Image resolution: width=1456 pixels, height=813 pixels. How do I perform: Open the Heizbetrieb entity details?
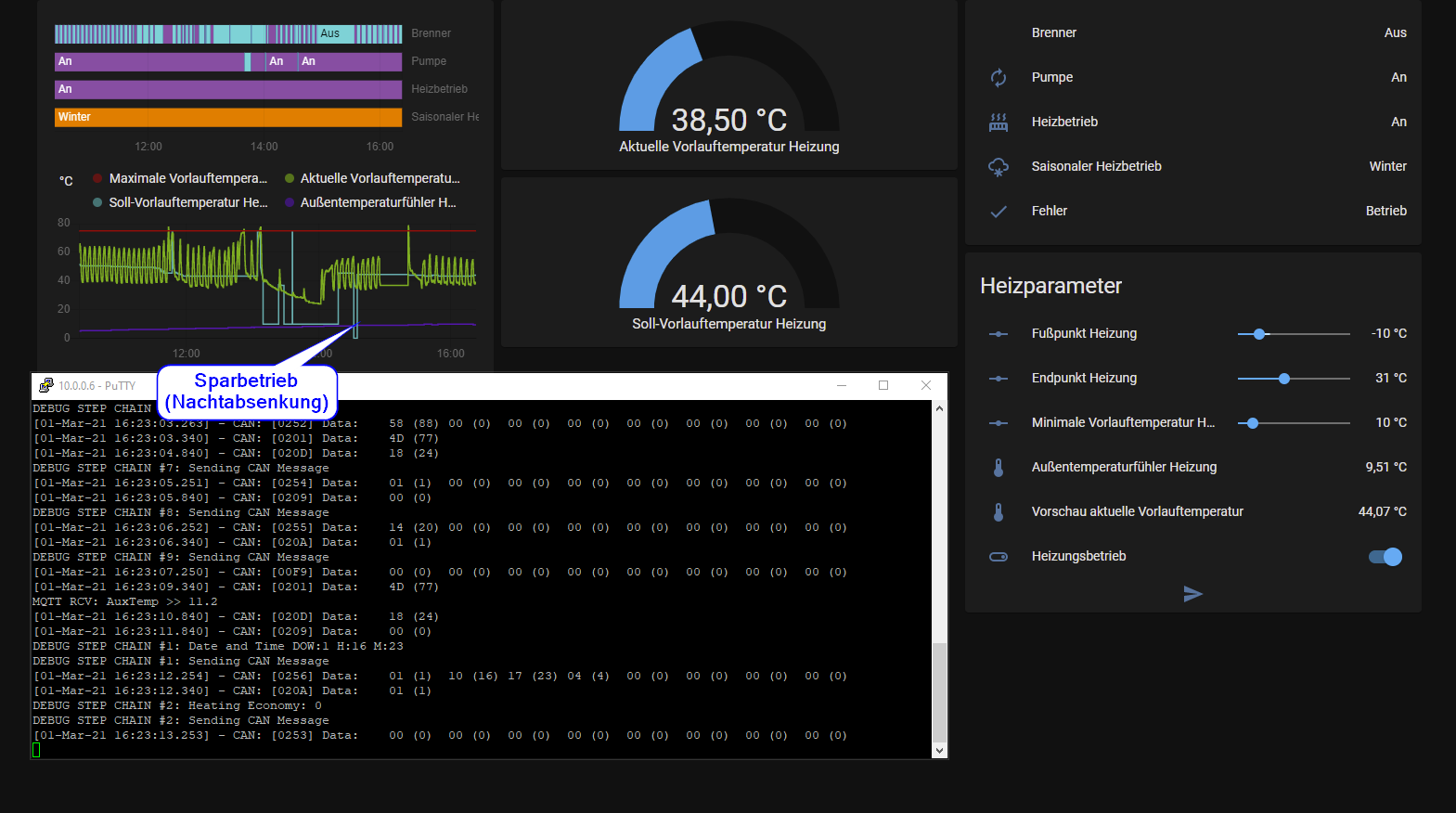1193,122
